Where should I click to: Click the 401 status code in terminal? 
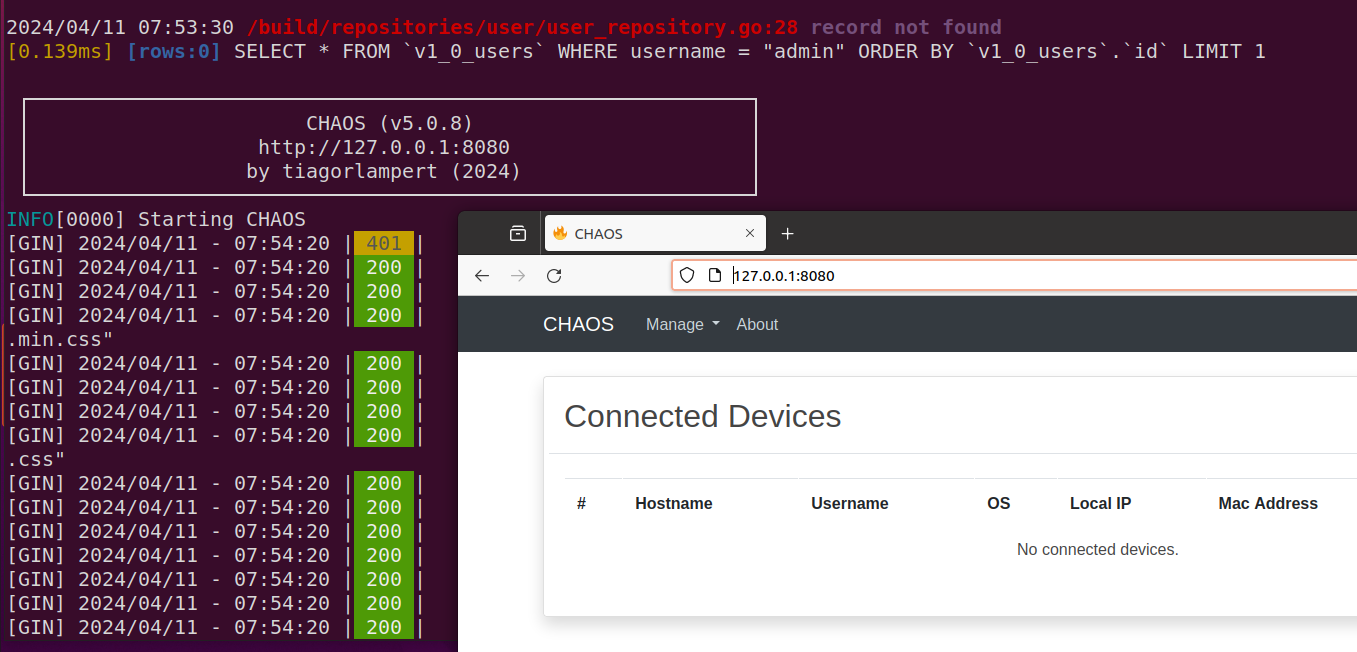tap(383, 243)
